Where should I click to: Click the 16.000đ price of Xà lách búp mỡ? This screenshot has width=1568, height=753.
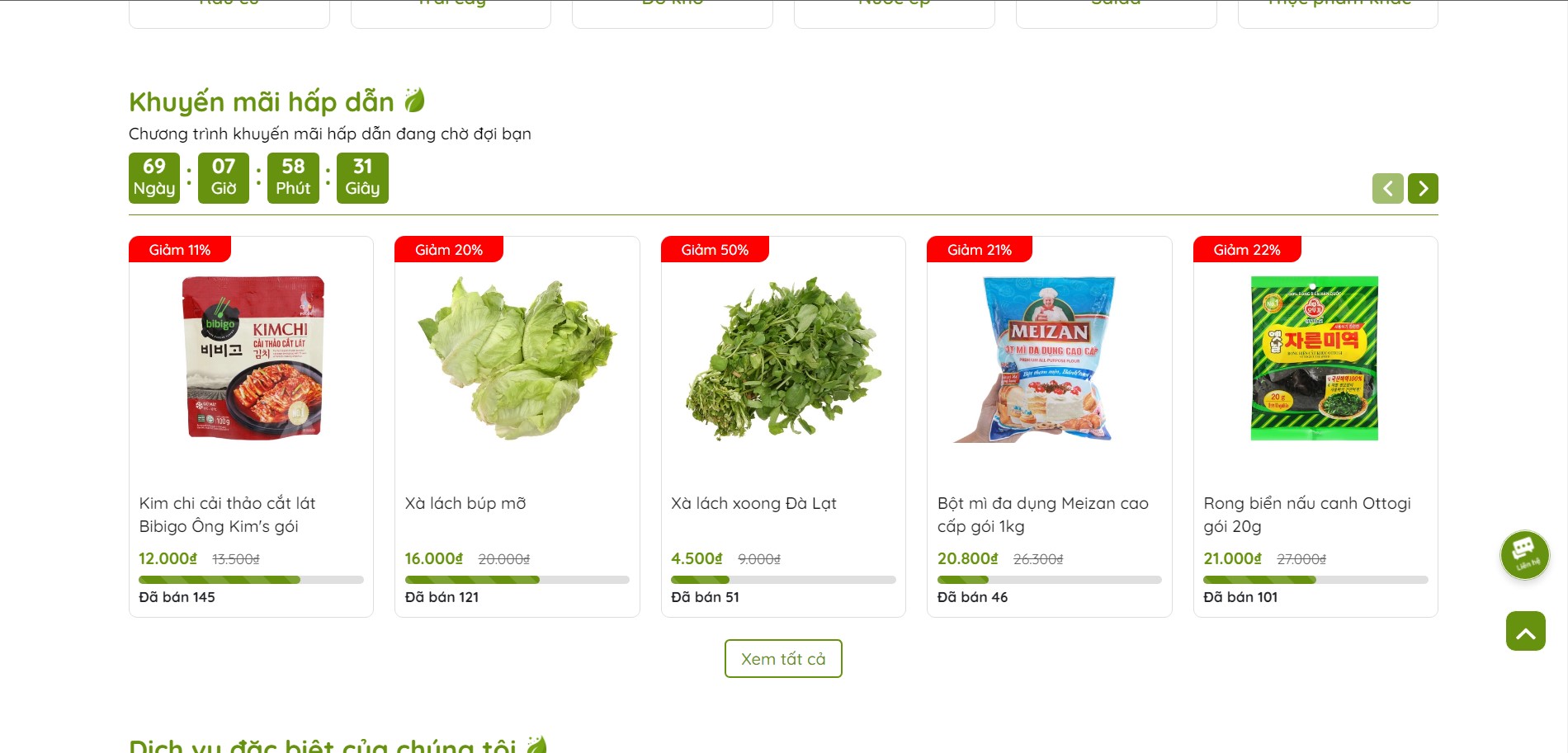click(434, 558)
